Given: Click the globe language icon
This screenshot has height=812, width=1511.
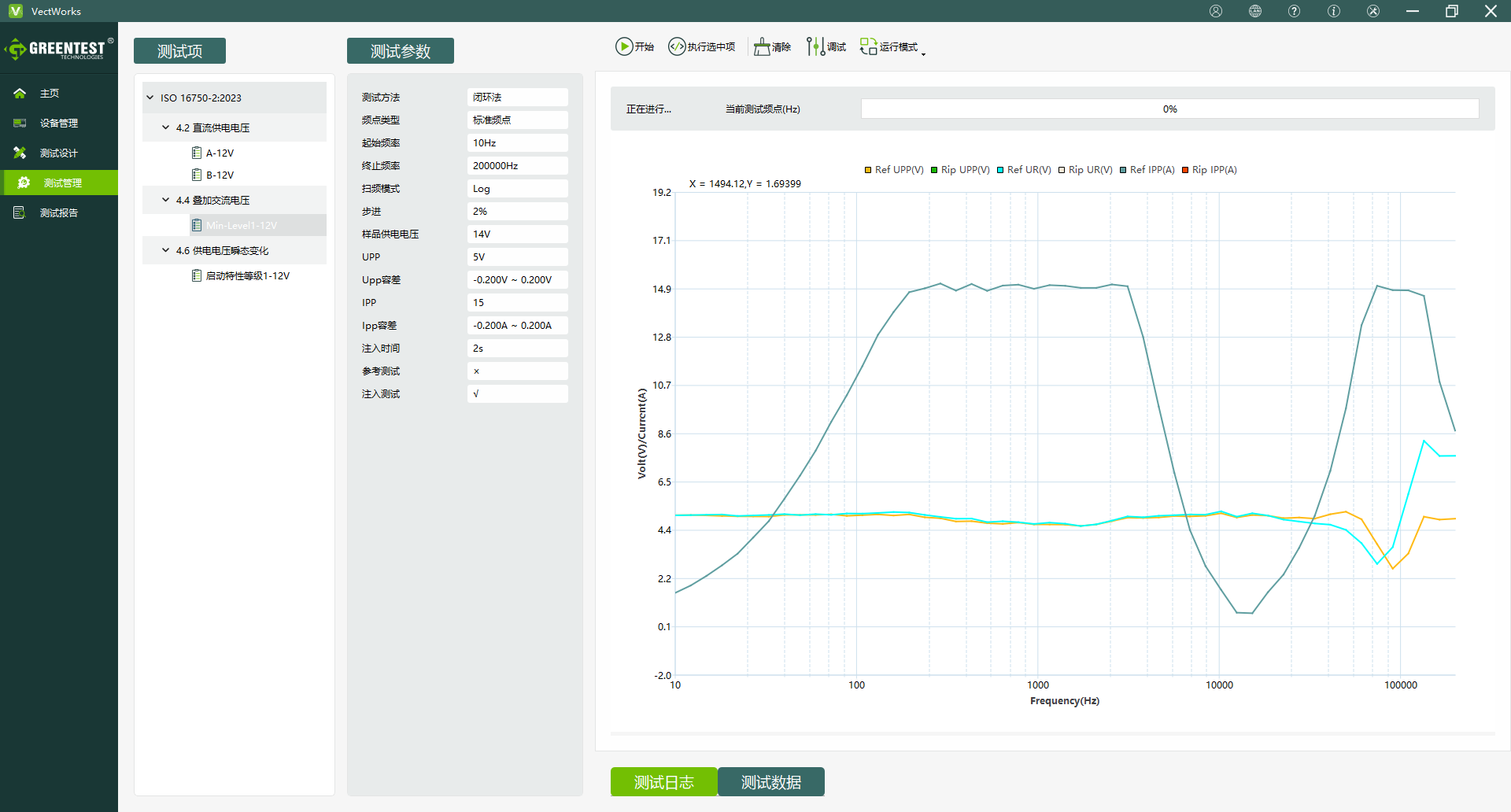Looking at the screenshot, I should click(x=1255, y=11).
